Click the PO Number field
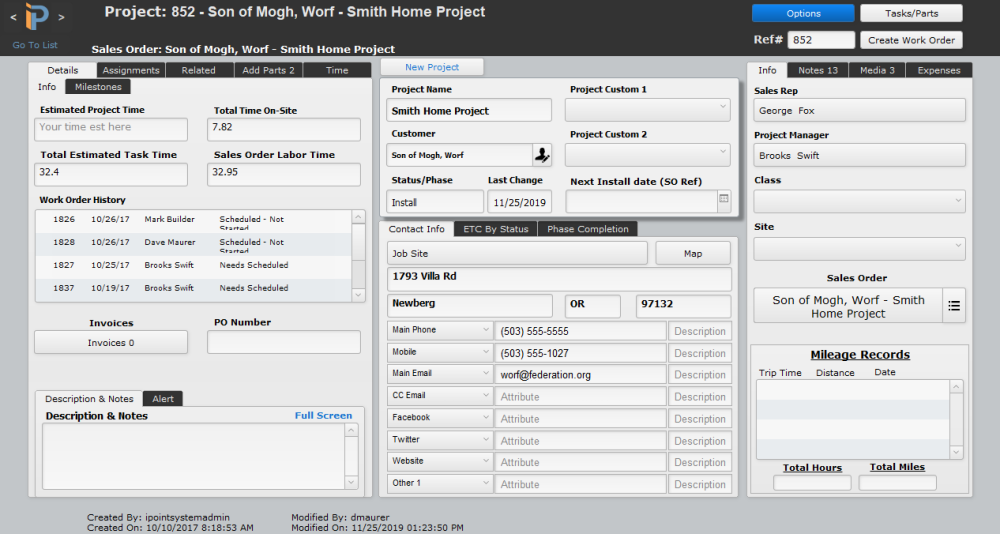 [284, 343]
